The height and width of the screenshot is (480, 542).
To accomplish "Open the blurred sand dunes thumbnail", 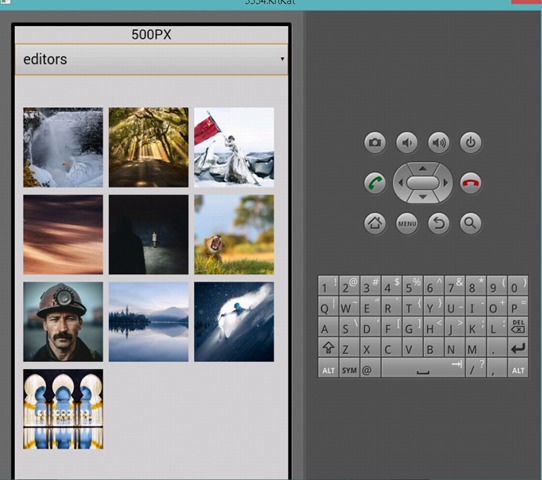I will coord(63,235).
